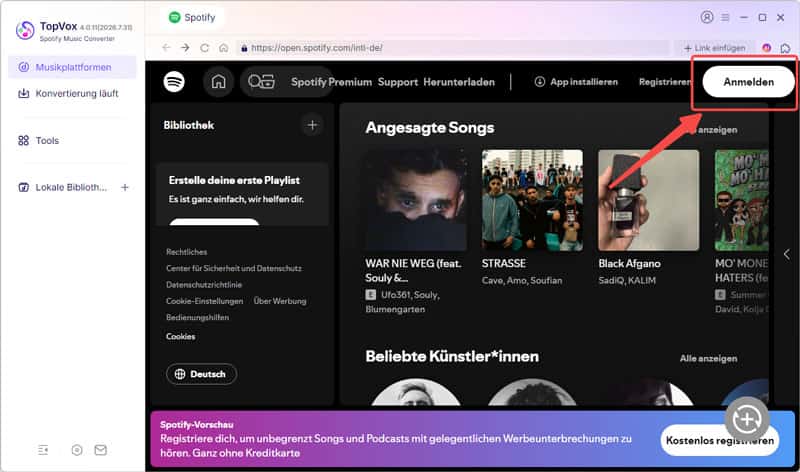Open the Herunterladen link

(x=459, y=82)
